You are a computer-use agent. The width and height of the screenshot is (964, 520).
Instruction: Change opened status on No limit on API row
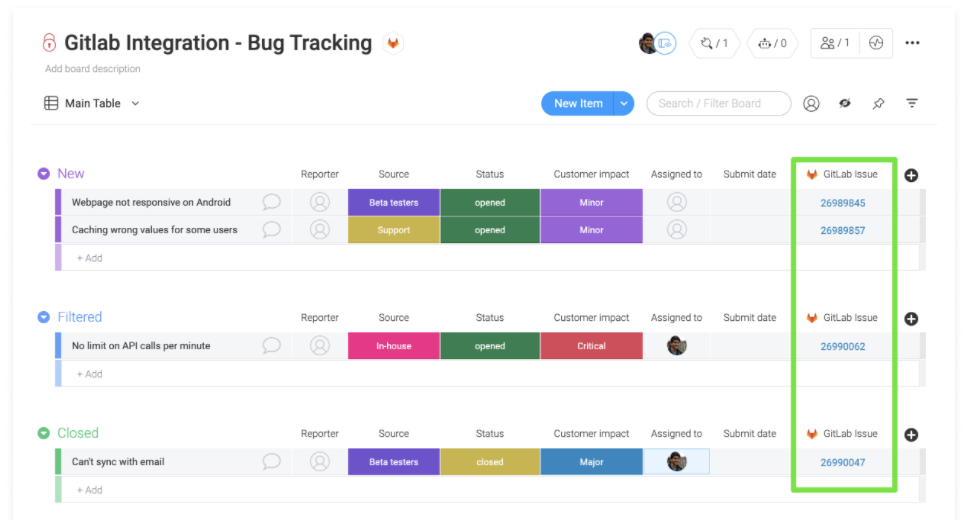[x=490, y=345]
